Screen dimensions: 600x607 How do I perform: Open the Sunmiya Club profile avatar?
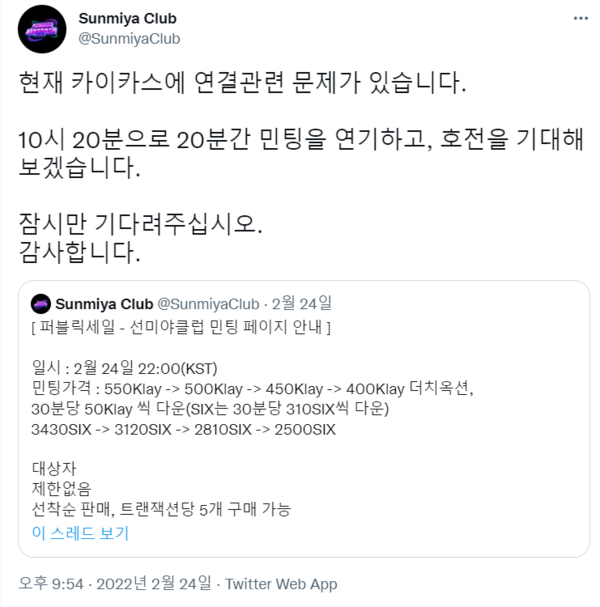coord(42,29)
